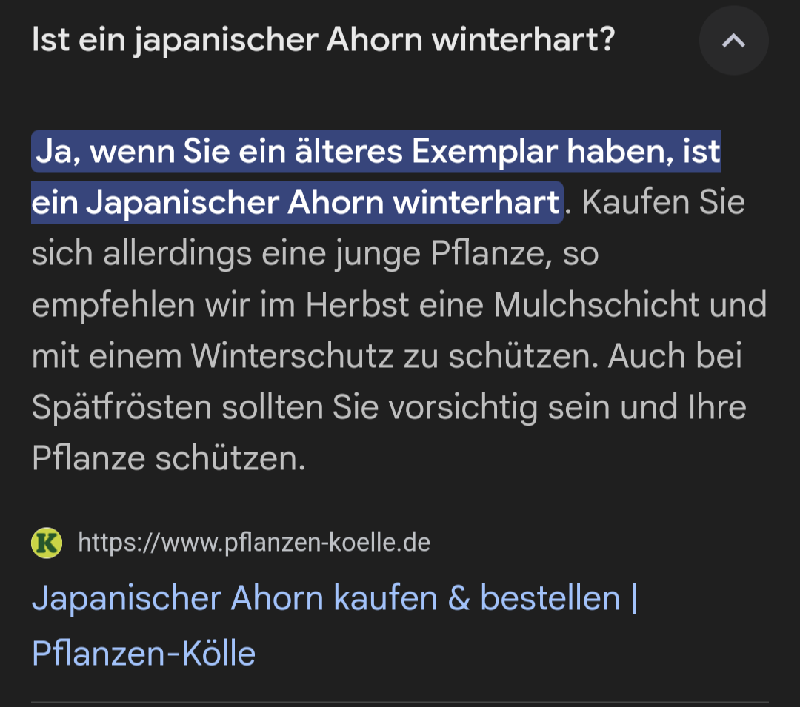Click the word "Mulchschicht" in the answer

(x=596, y=305)
